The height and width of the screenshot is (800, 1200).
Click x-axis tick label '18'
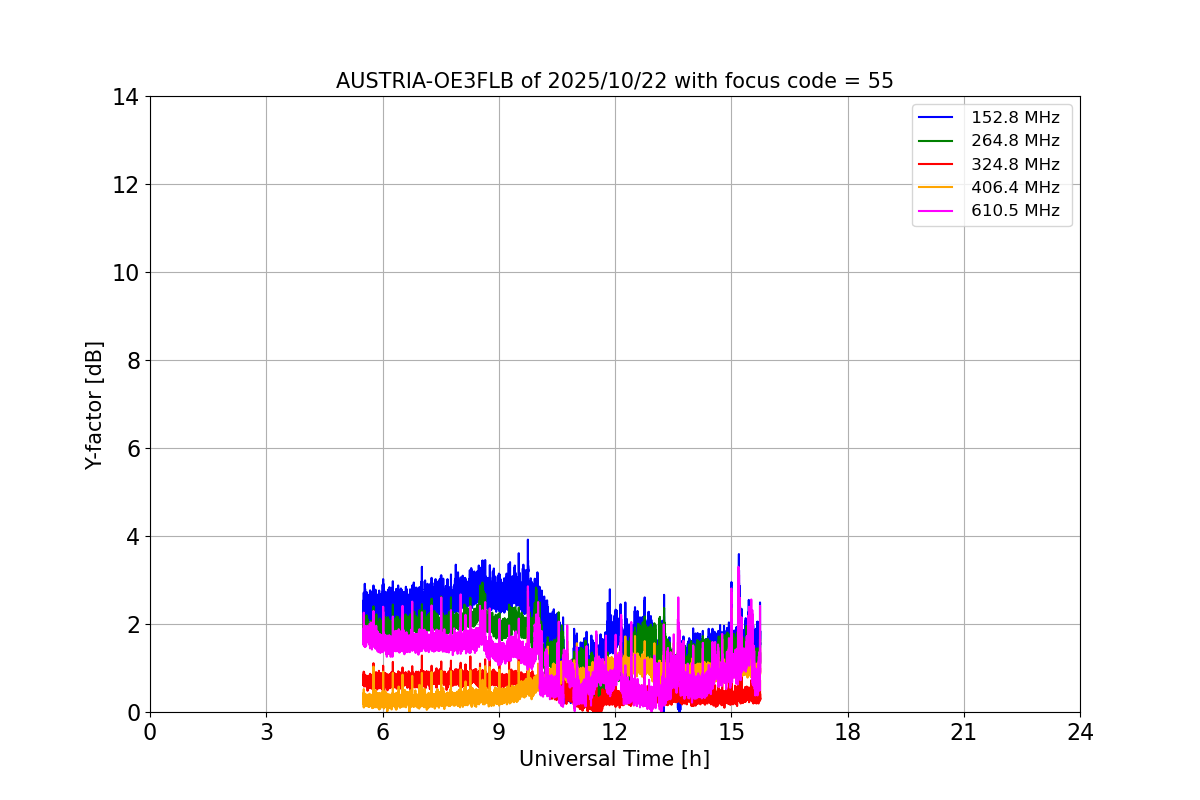click(x=848, y=732)
